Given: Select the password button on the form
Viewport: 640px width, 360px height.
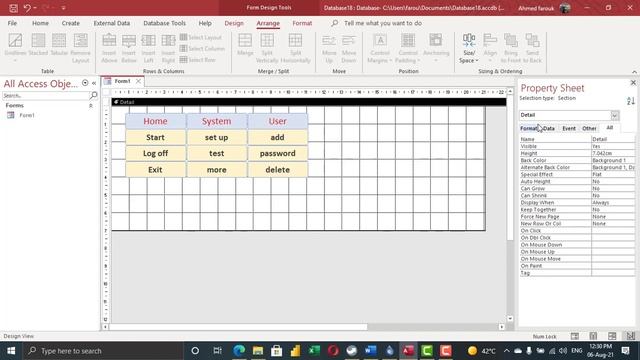Looking at the screenshot, I should tap(278, 153).
